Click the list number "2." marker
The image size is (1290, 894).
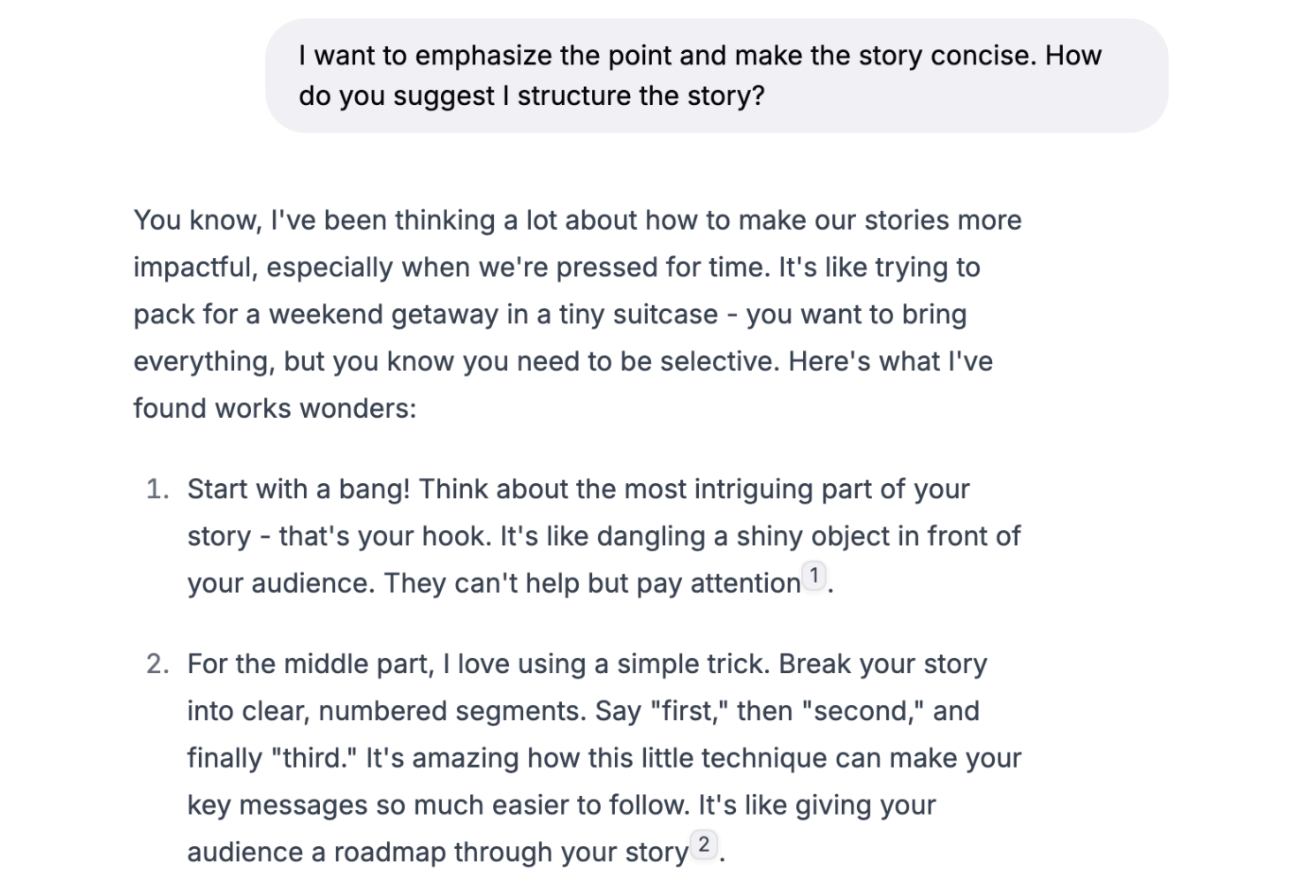click(x=159, y=664)
